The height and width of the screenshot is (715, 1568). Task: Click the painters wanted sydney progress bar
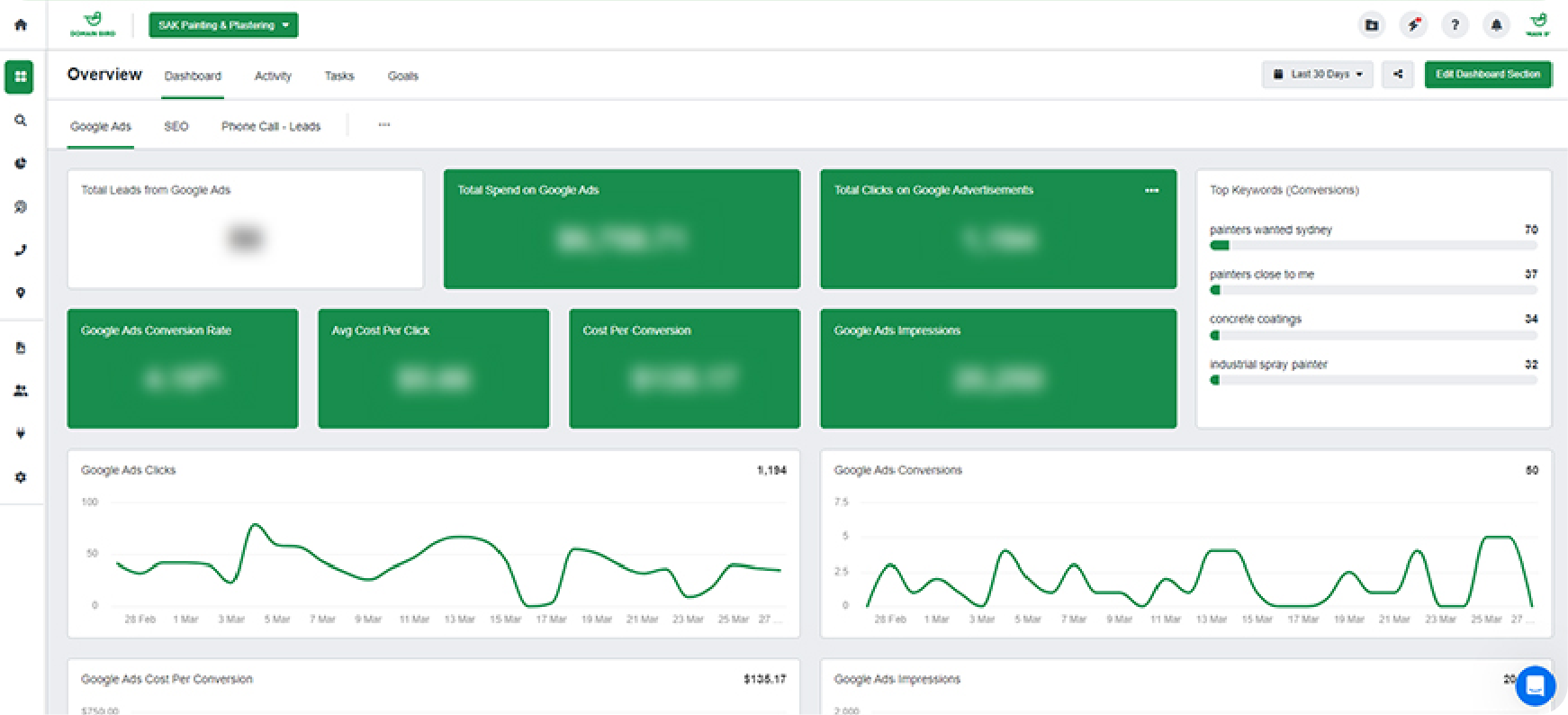1374,245
